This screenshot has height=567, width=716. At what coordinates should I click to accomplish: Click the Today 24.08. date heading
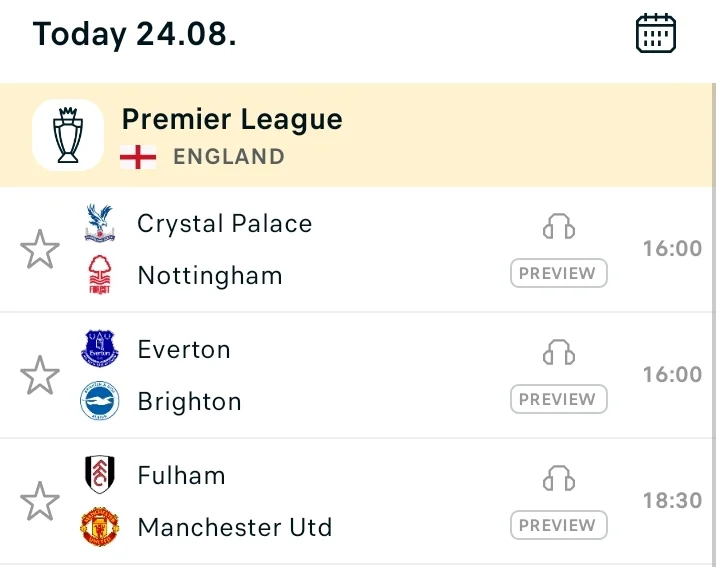click(135, 34)
